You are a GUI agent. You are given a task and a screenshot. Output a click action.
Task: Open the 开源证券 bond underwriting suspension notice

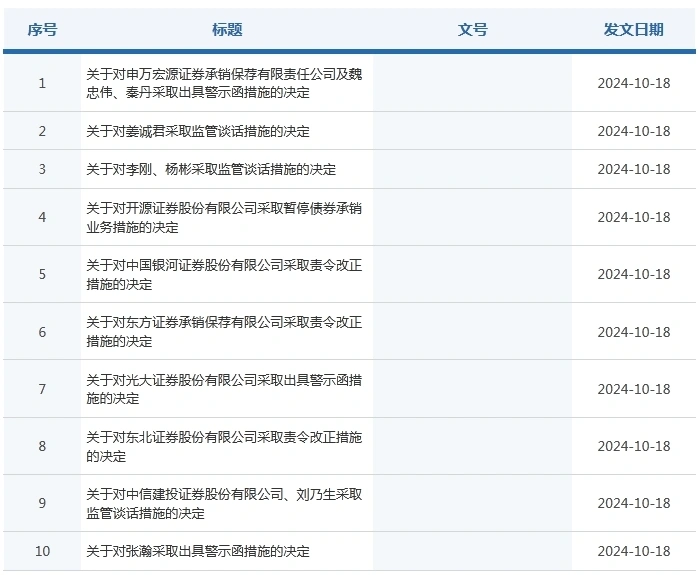[224, 217]
